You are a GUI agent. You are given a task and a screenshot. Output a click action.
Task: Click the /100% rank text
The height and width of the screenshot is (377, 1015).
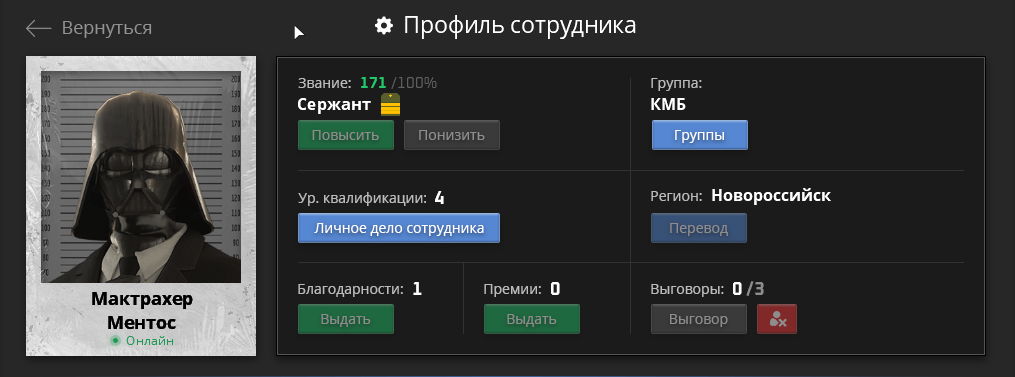click(x=414, y=83)
